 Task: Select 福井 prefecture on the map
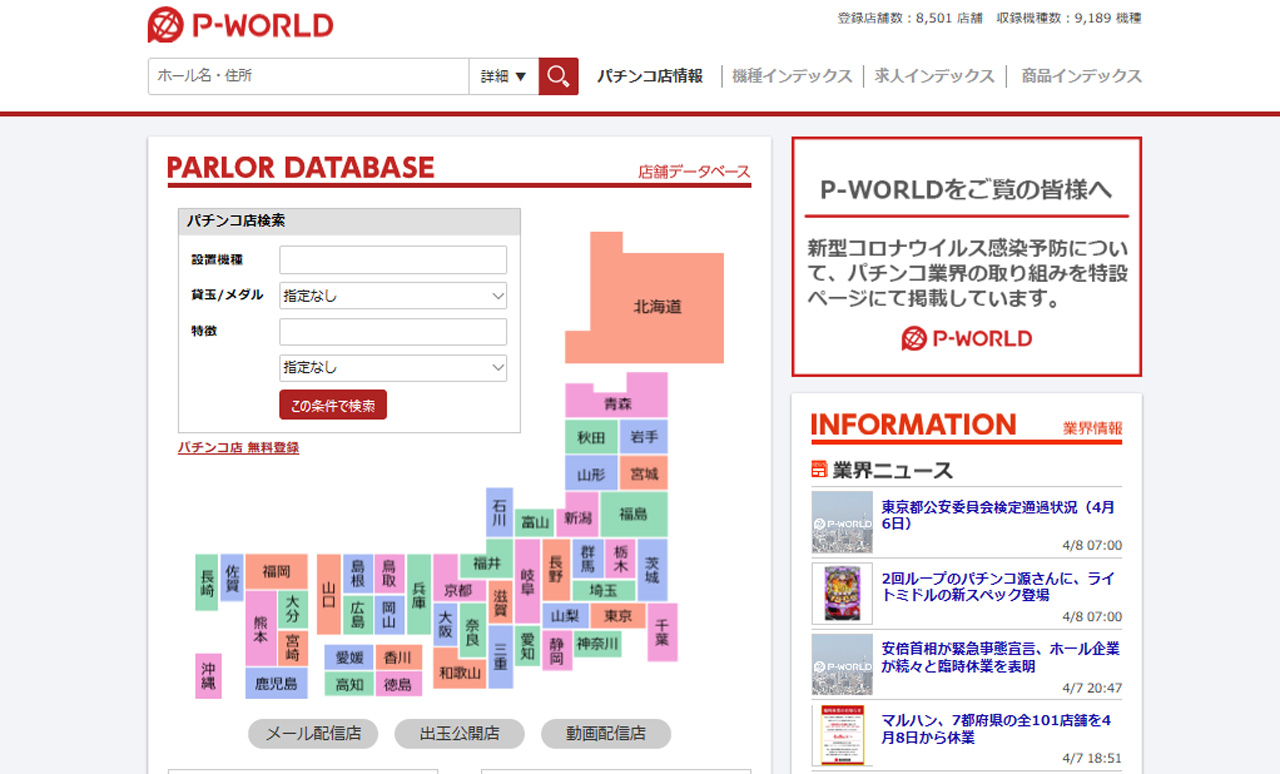click(487, 562)
